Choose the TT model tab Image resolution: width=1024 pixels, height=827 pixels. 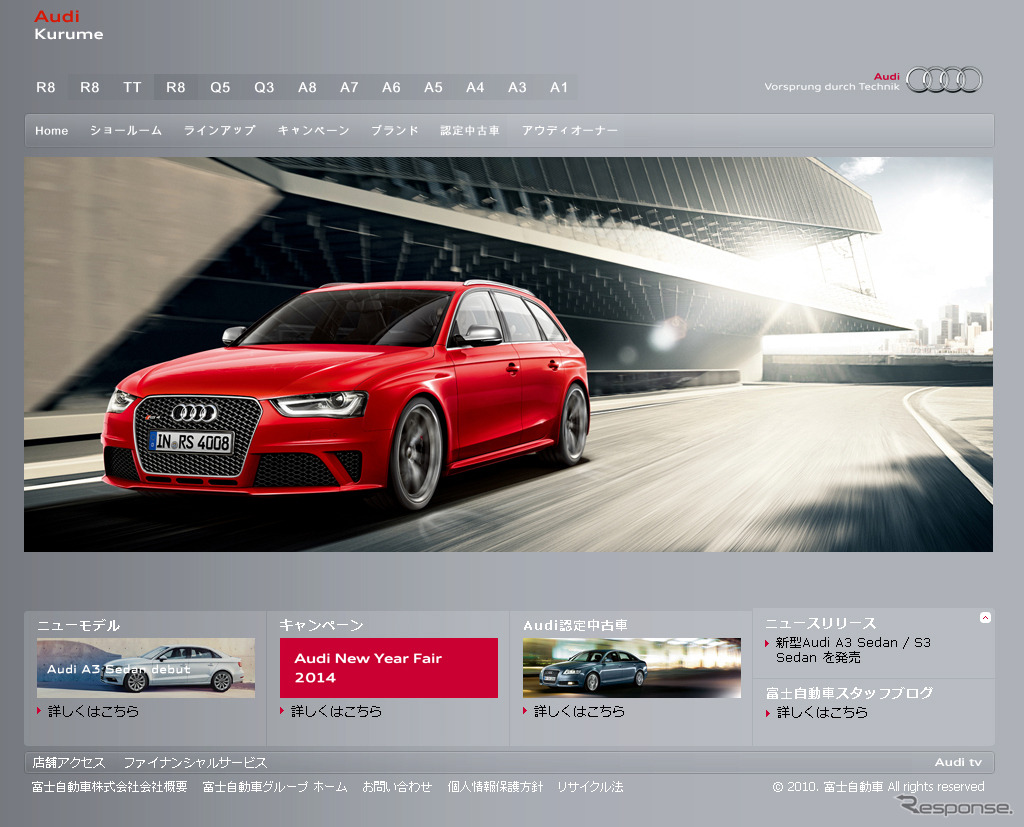pyautogui.click(x=132, y=88)
